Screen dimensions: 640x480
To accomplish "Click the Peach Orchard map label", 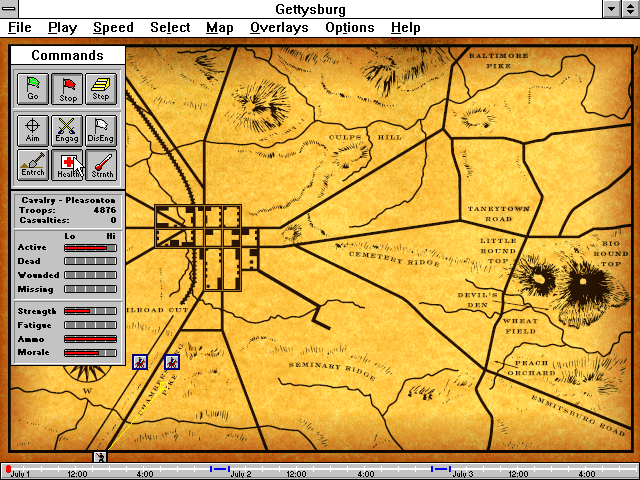I will [x=531, y=368].
